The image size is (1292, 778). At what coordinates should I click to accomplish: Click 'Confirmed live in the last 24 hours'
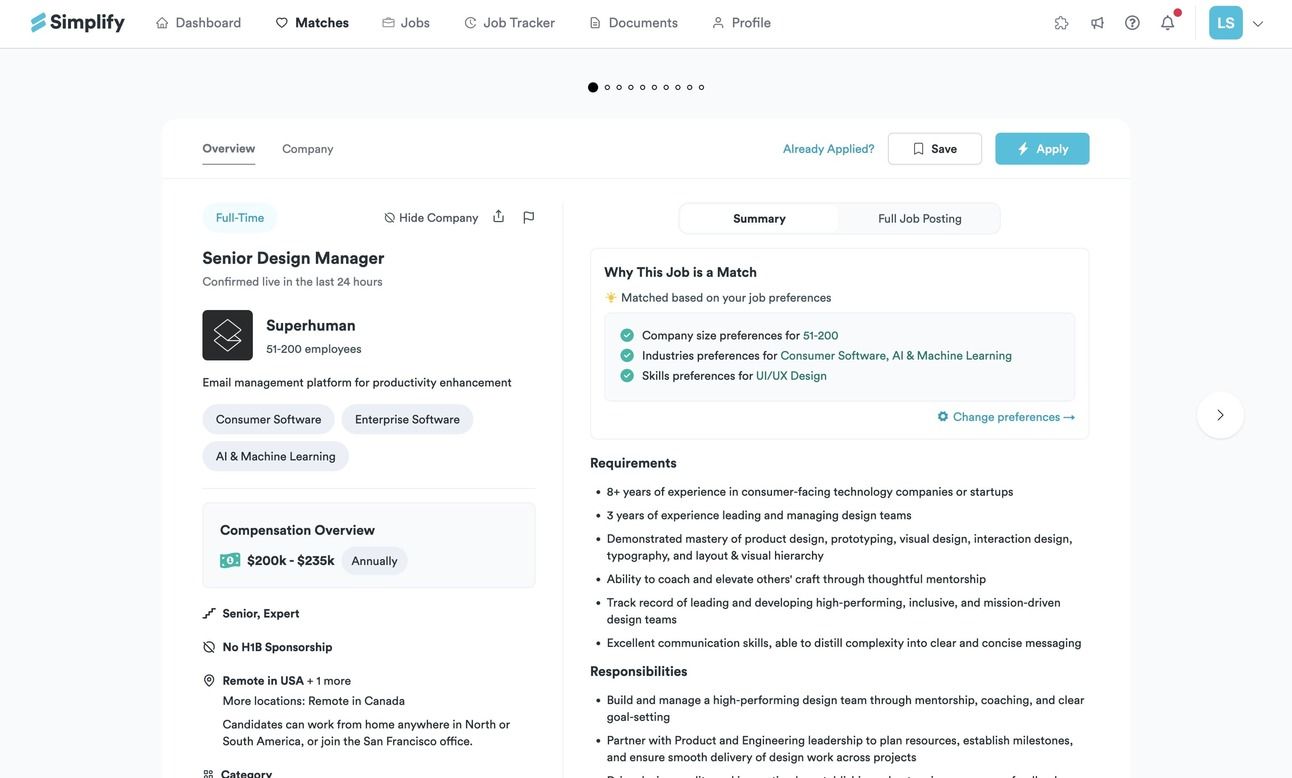click(292, 282)
